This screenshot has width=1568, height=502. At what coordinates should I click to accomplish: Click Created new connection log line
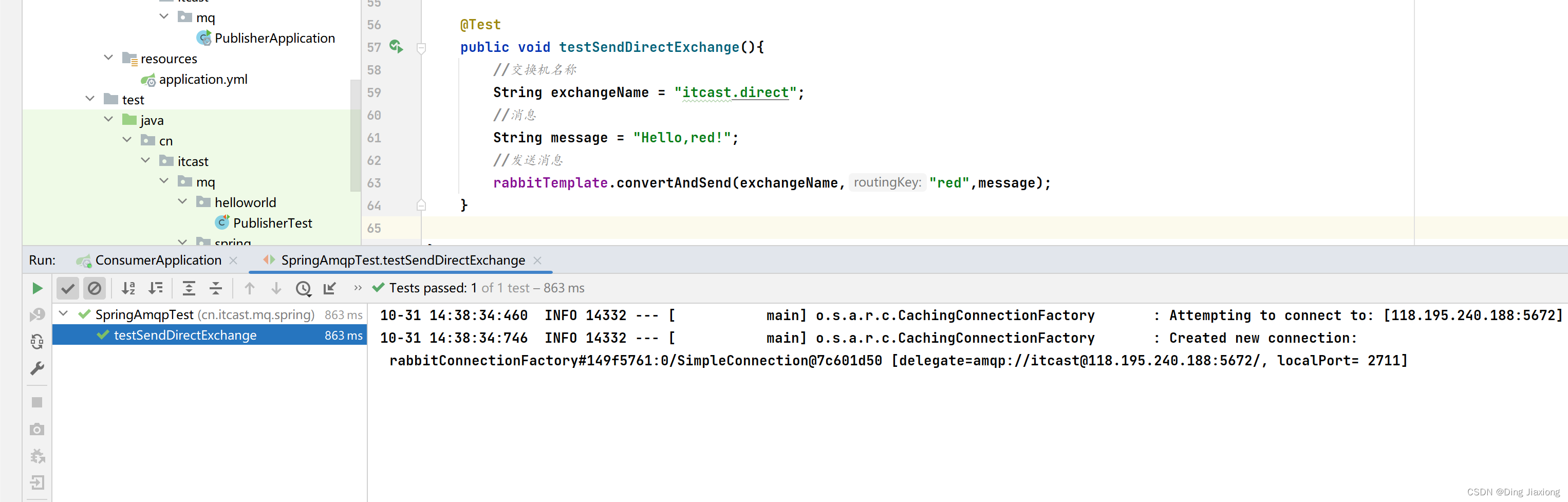[x=868, y=338]
